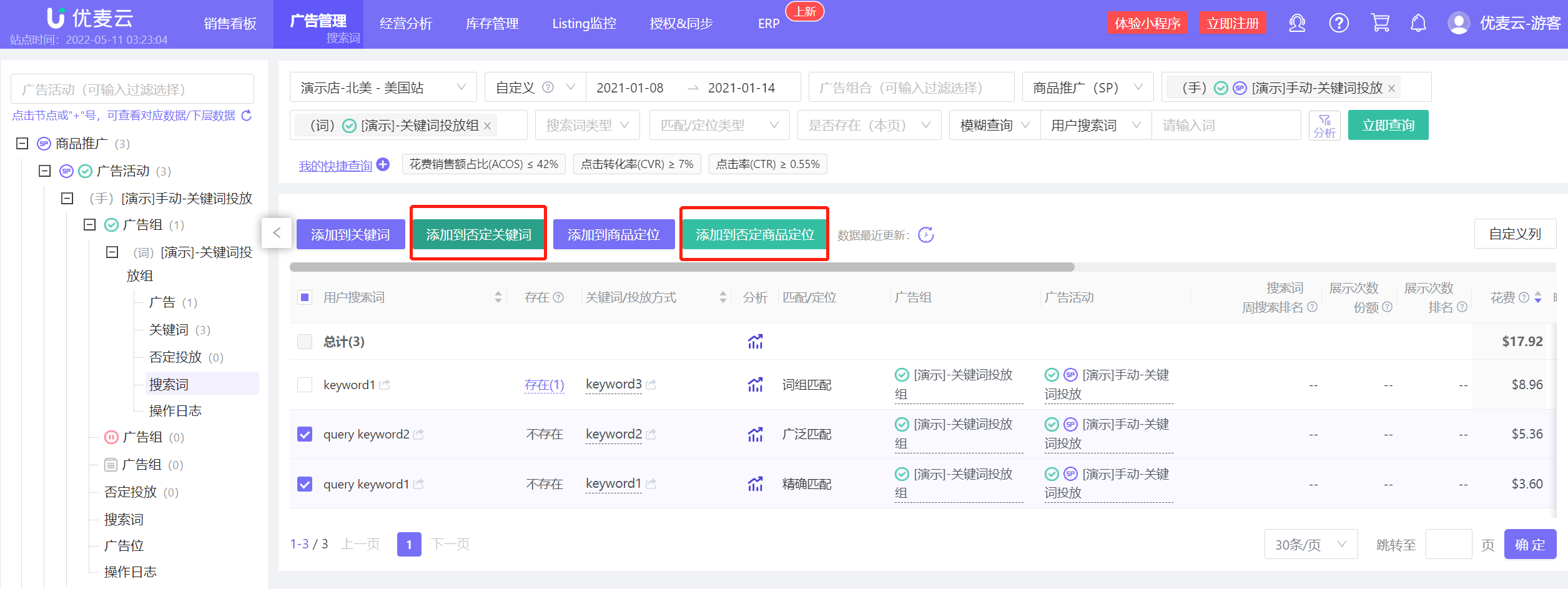Open customer service headset icon
The width and height of the screenshot is (1568, 589).
(x=1297, y=24)
